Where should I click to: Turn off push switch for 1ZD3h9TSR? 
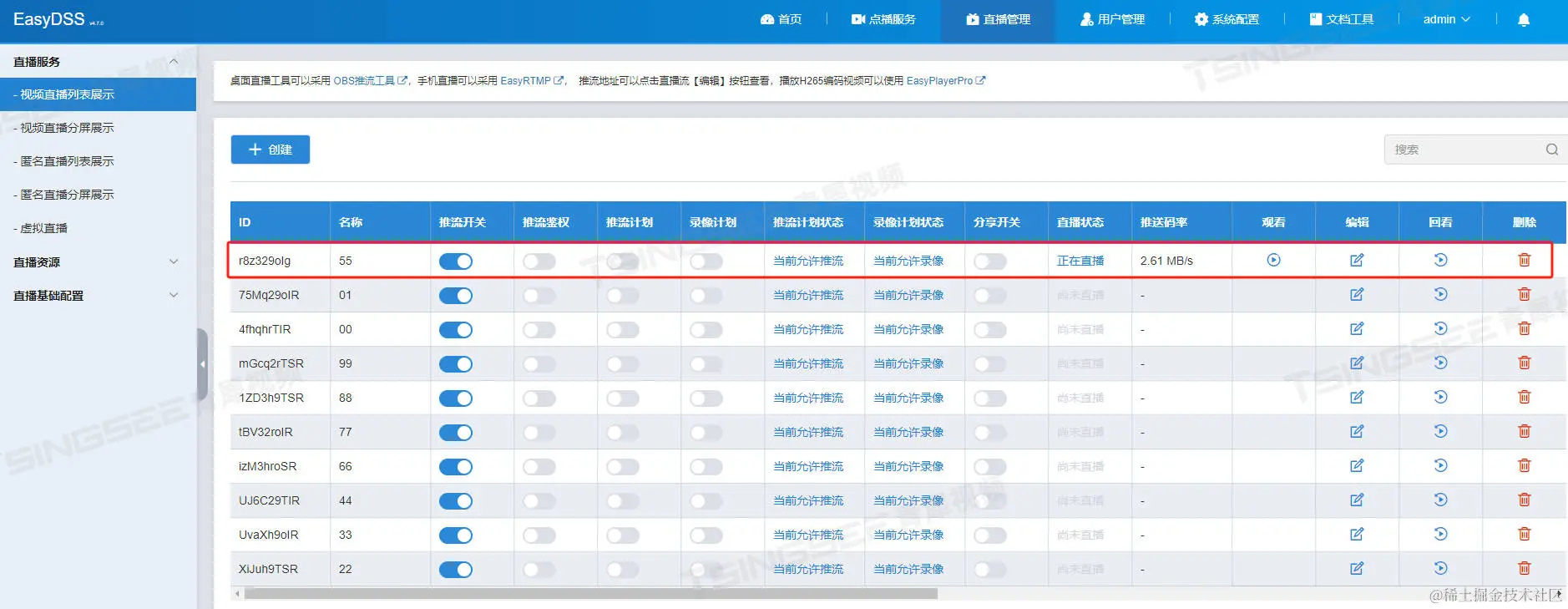(456, 398)
